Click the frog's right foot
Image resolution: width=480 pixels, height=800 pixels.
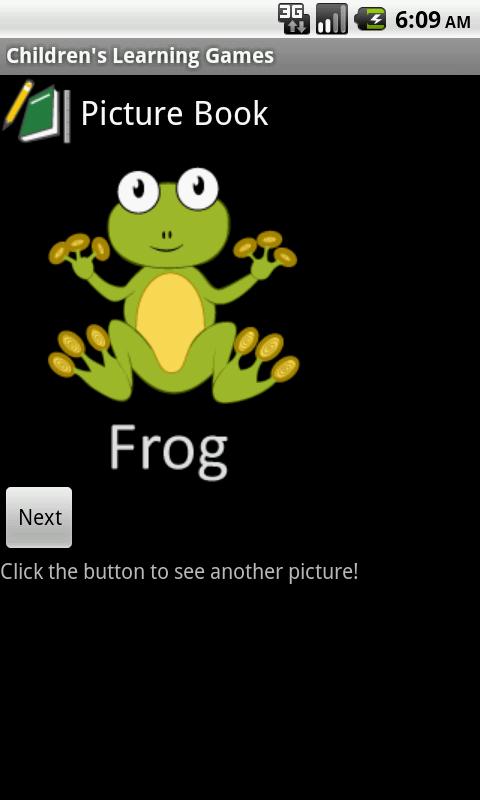tap(261, 362)
